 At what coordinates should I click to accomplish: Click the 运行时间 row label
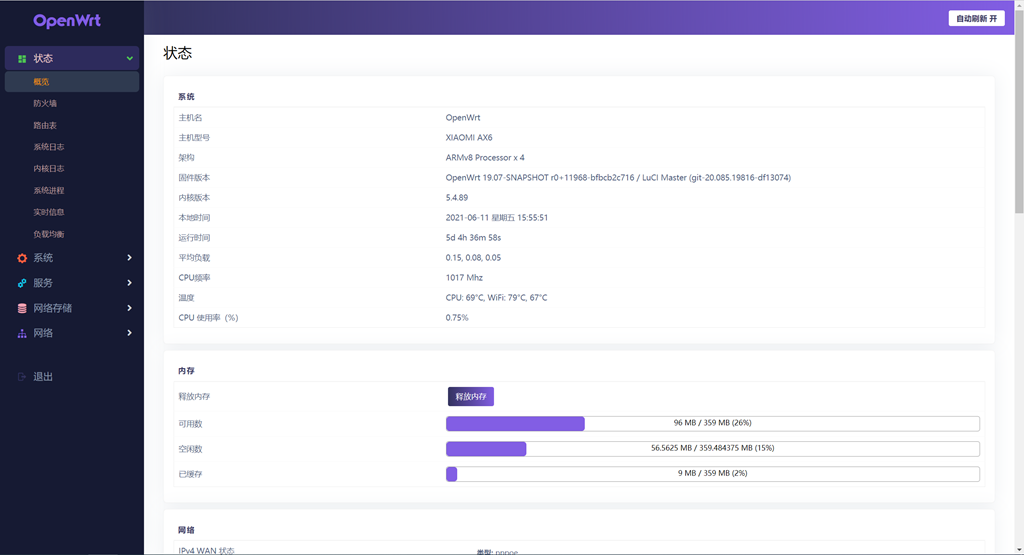click(x=194, y=238)
